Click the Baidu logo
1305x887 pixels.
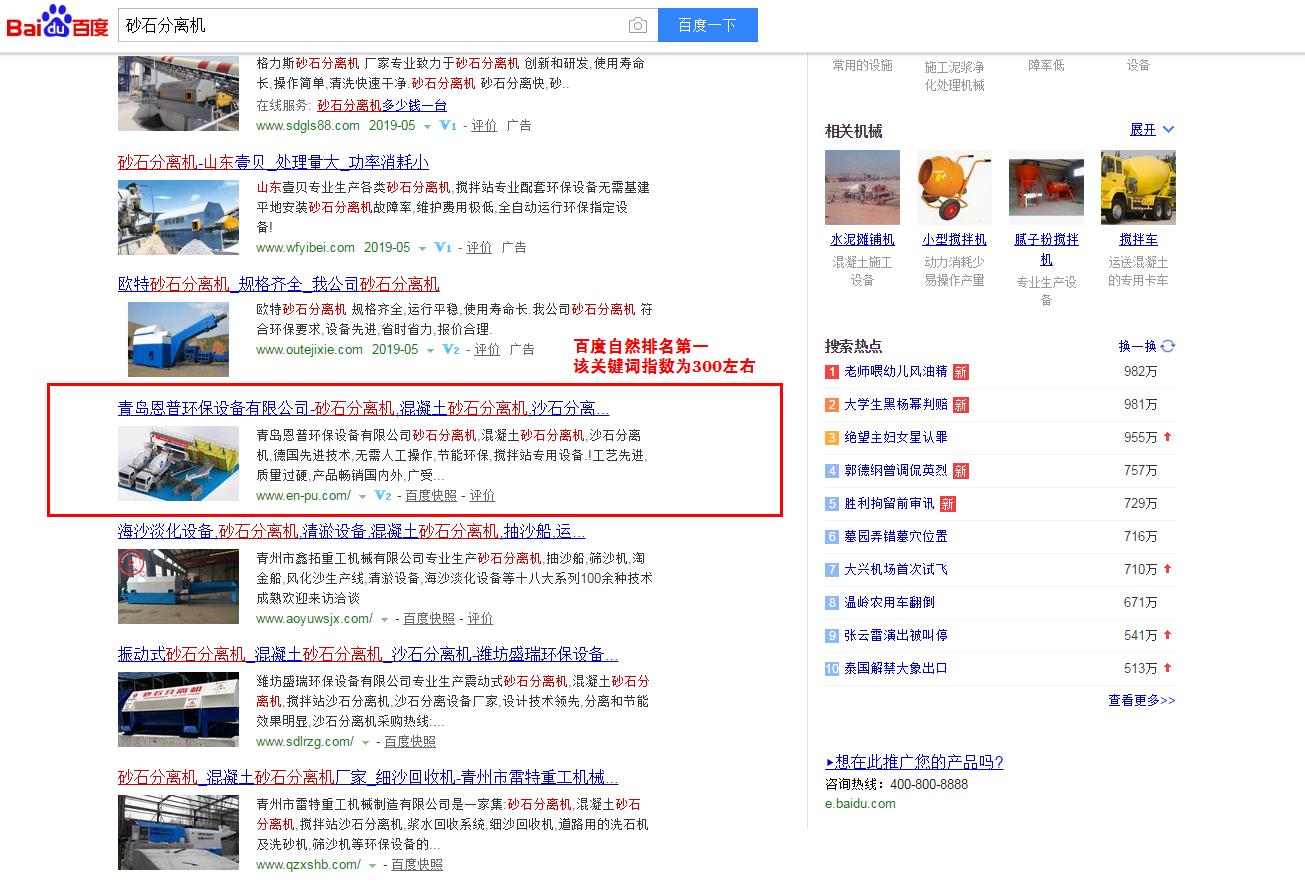[57, 23]
